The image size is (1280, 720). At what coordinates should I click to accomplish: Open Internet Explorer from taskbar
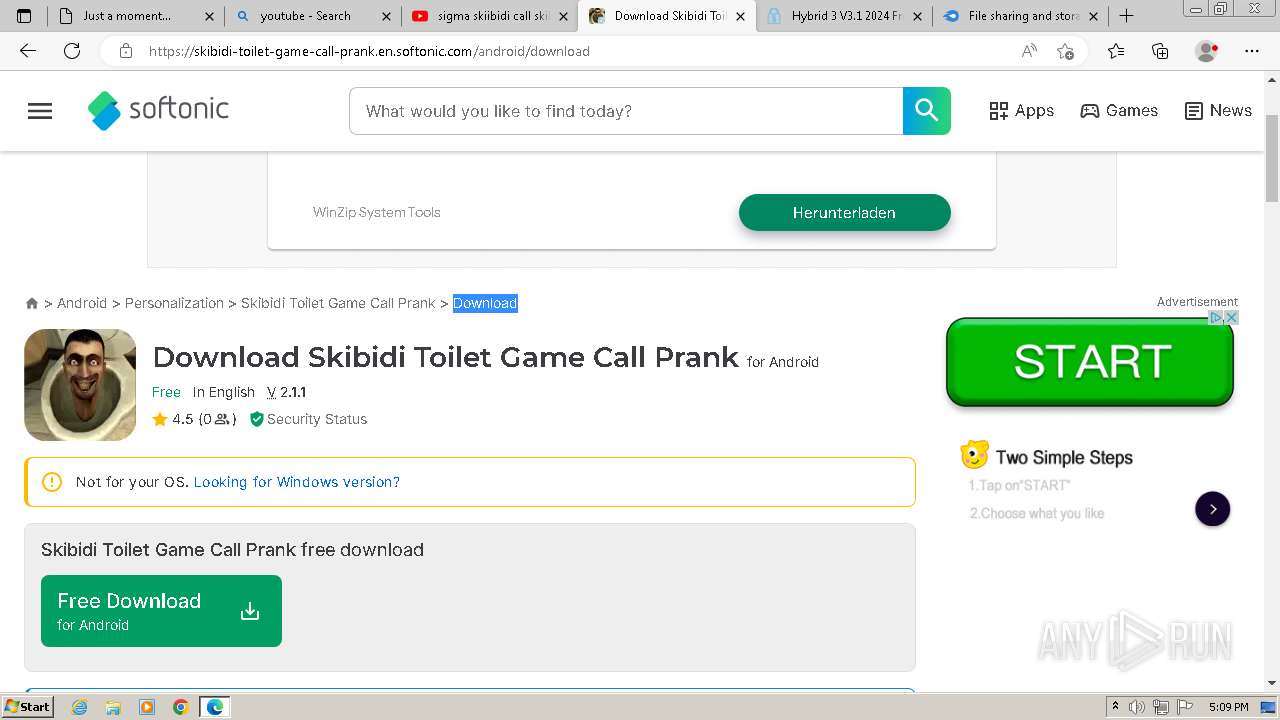[x=79, y=707]
